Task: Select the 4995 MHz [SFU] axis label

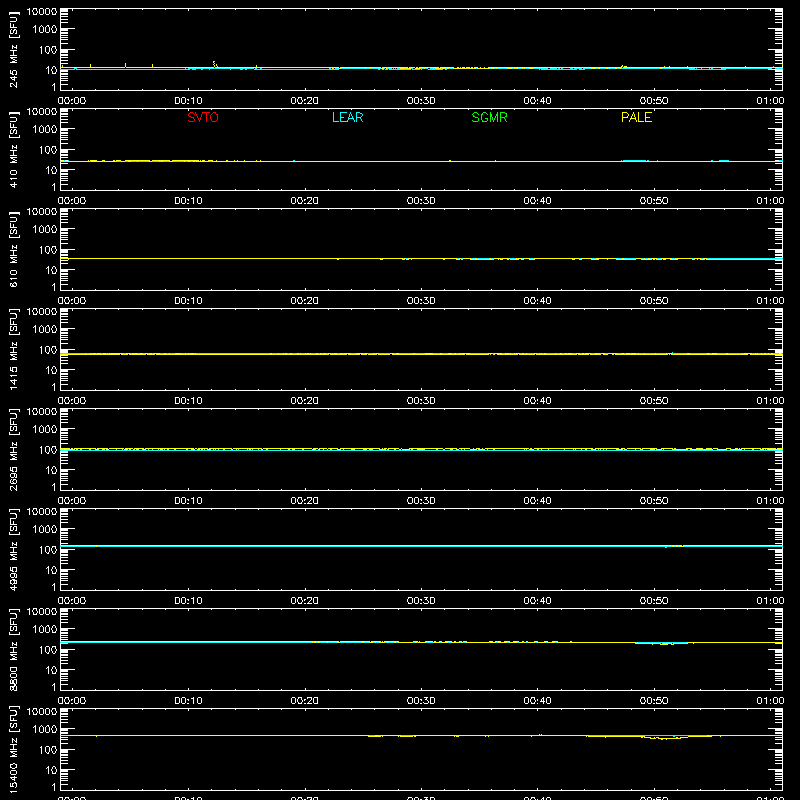Action: click(x=14, y=549)
